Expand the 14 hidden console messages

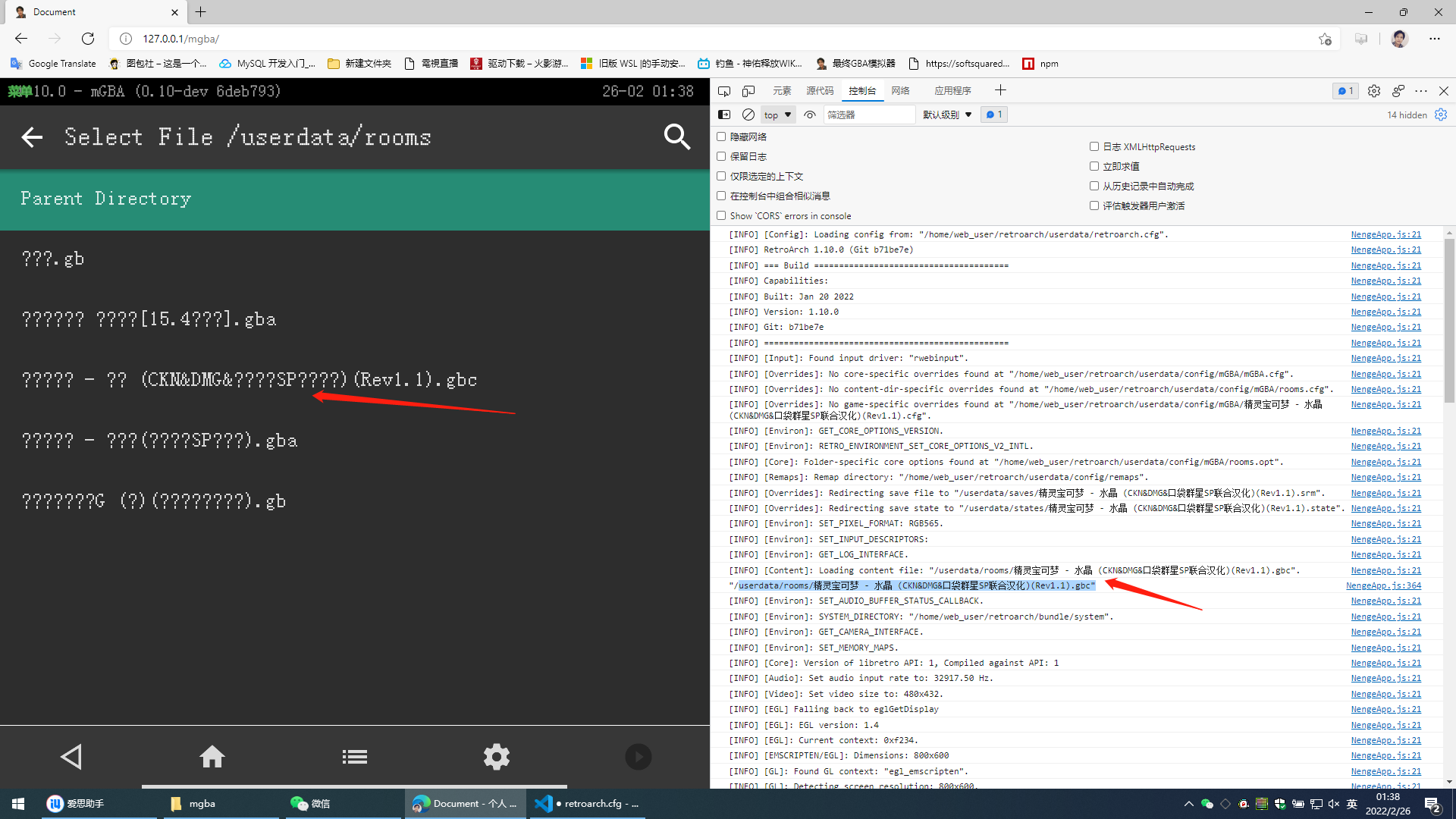[x=1407, y=115]
